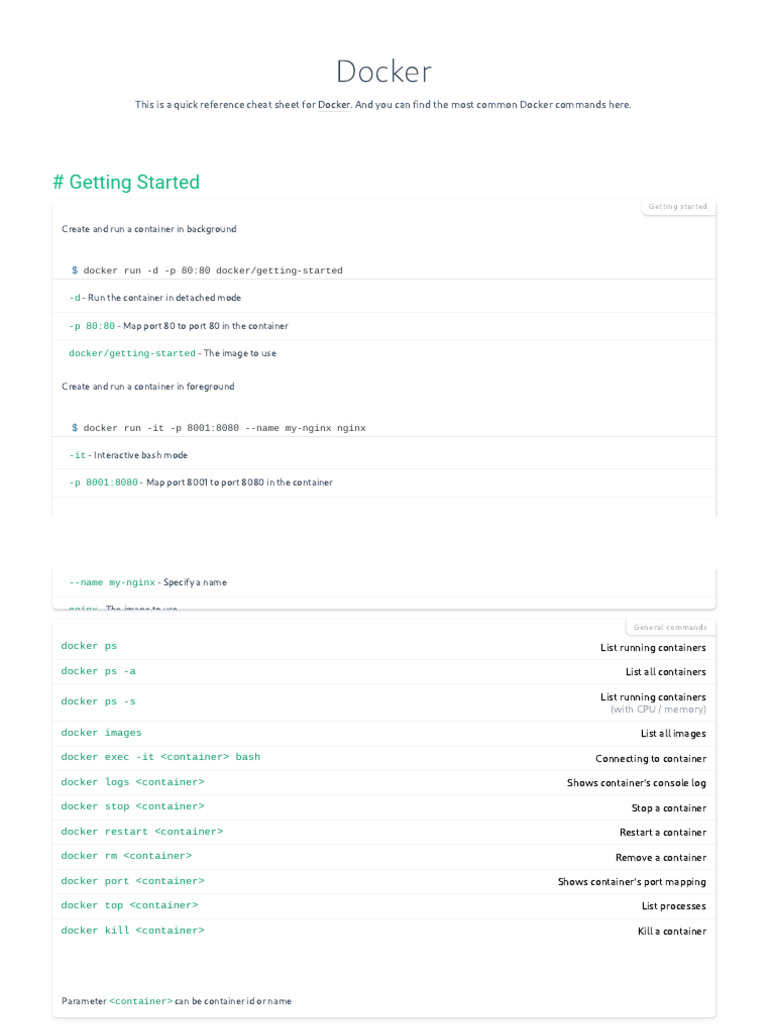Click the 'docker port <container>' command
Image resolution: width=768 pixels, height=1024 pixels.
(x=132, y=881)
